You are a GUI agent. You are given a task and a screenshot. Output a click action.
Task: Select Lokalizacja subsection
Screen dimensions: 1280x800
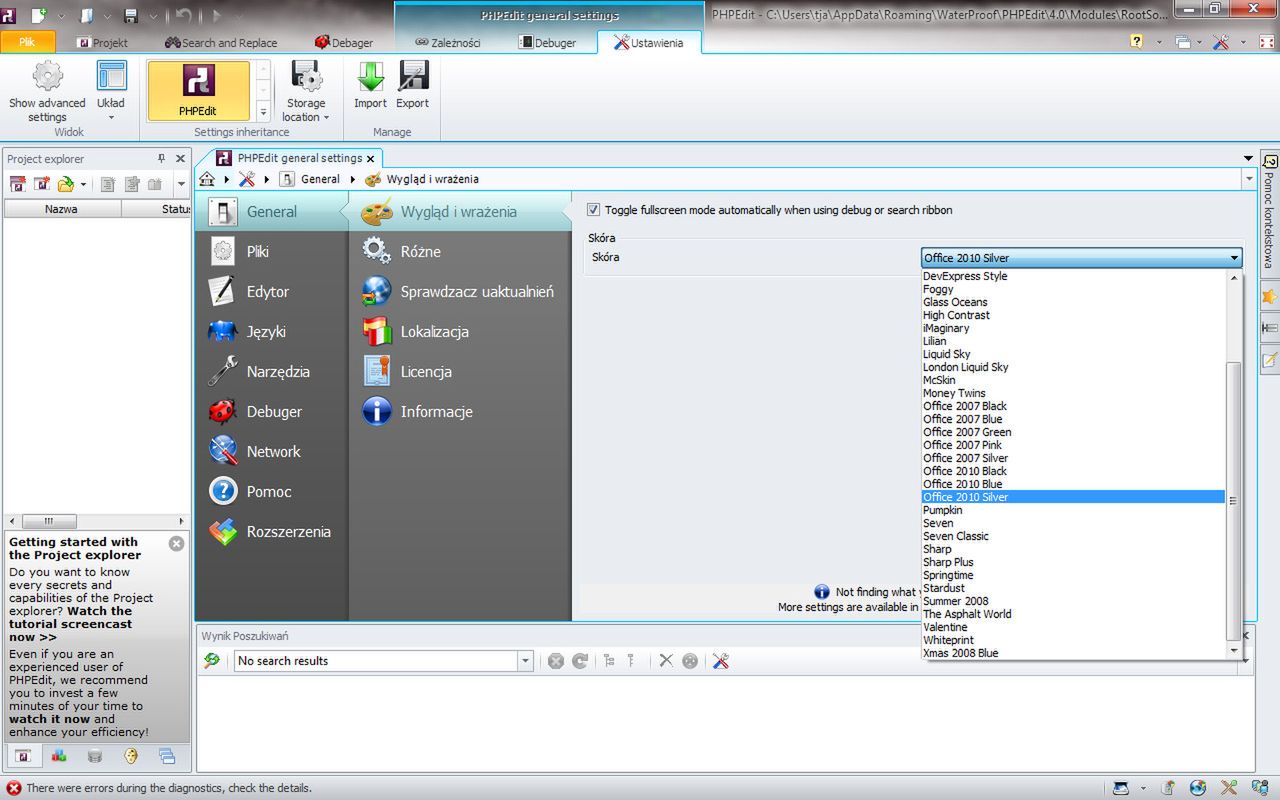tap(460, 331)
